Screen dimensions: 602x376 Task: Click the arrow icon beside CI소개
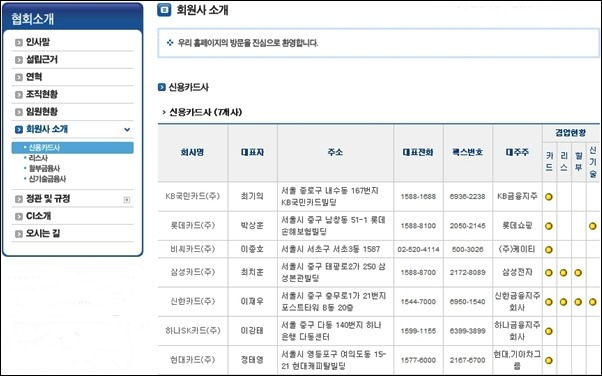19,217
